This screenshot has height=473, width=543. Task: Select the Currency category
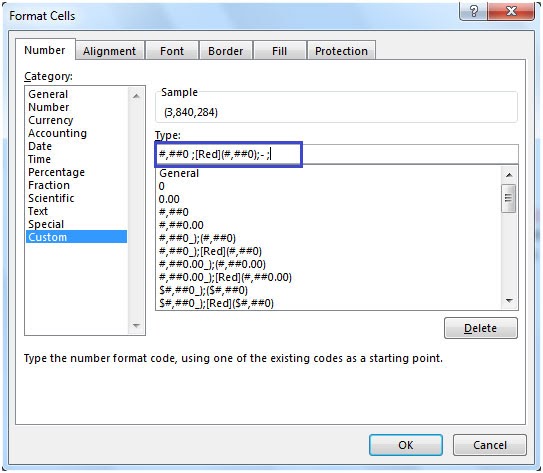click(51, 120)
